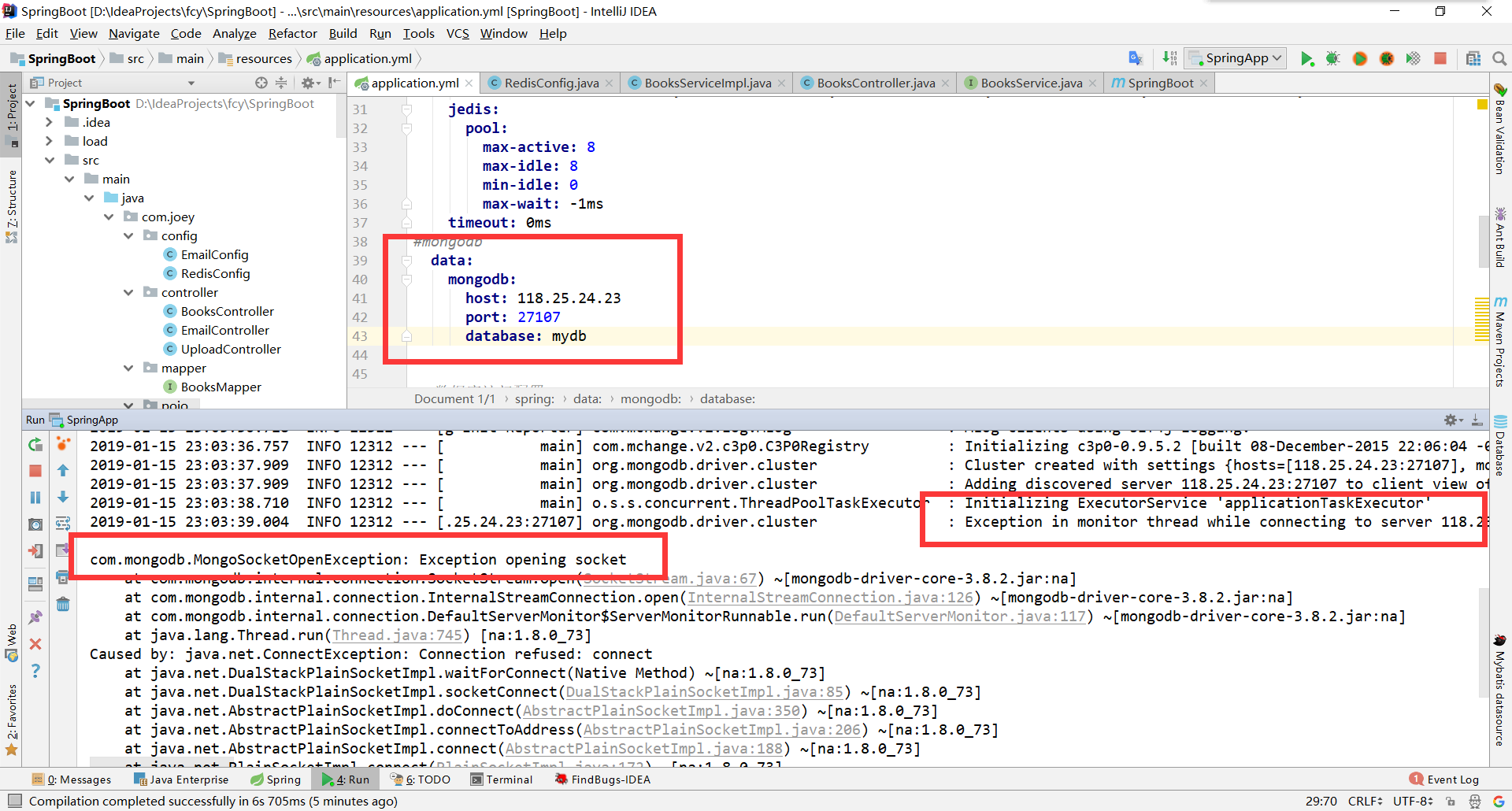Open the Event Log
The width and height of the screenshot is (1512, 811).
1444,780
